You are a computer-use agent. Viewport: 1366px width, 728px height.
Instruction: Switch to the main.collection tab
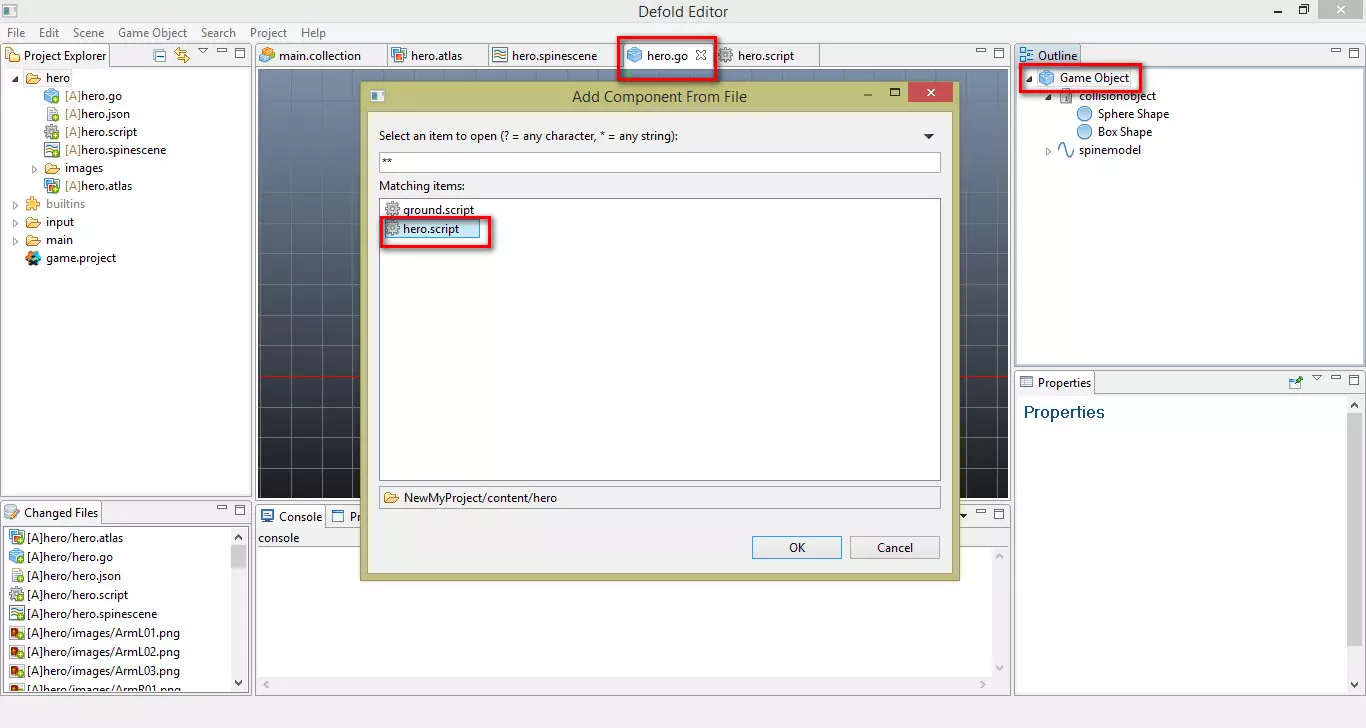(318, 56)
